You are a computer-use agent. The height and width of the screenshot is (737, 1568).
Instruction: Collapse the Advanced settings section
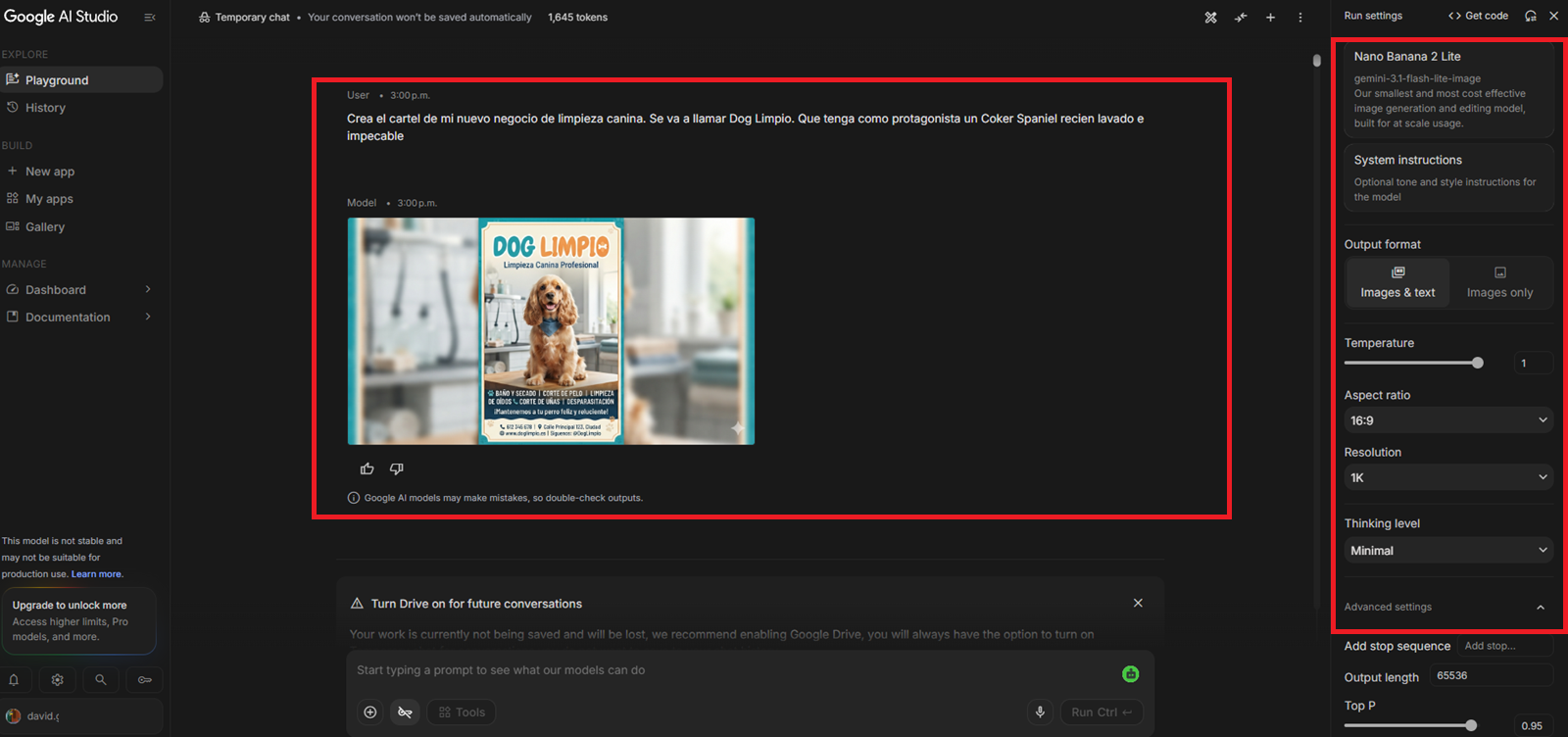1541,608
